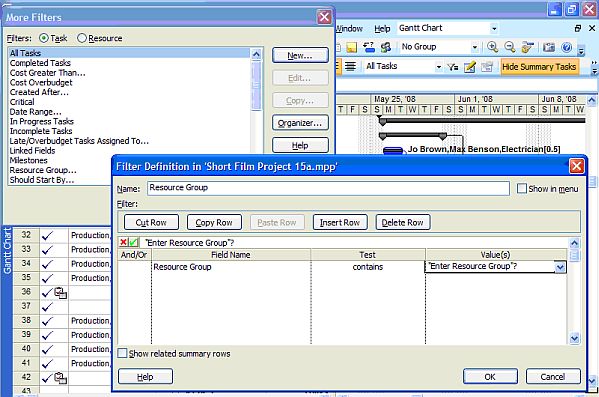599x397 pixels.
Task: Select In Progress Tasks filter
Action: 42,122
